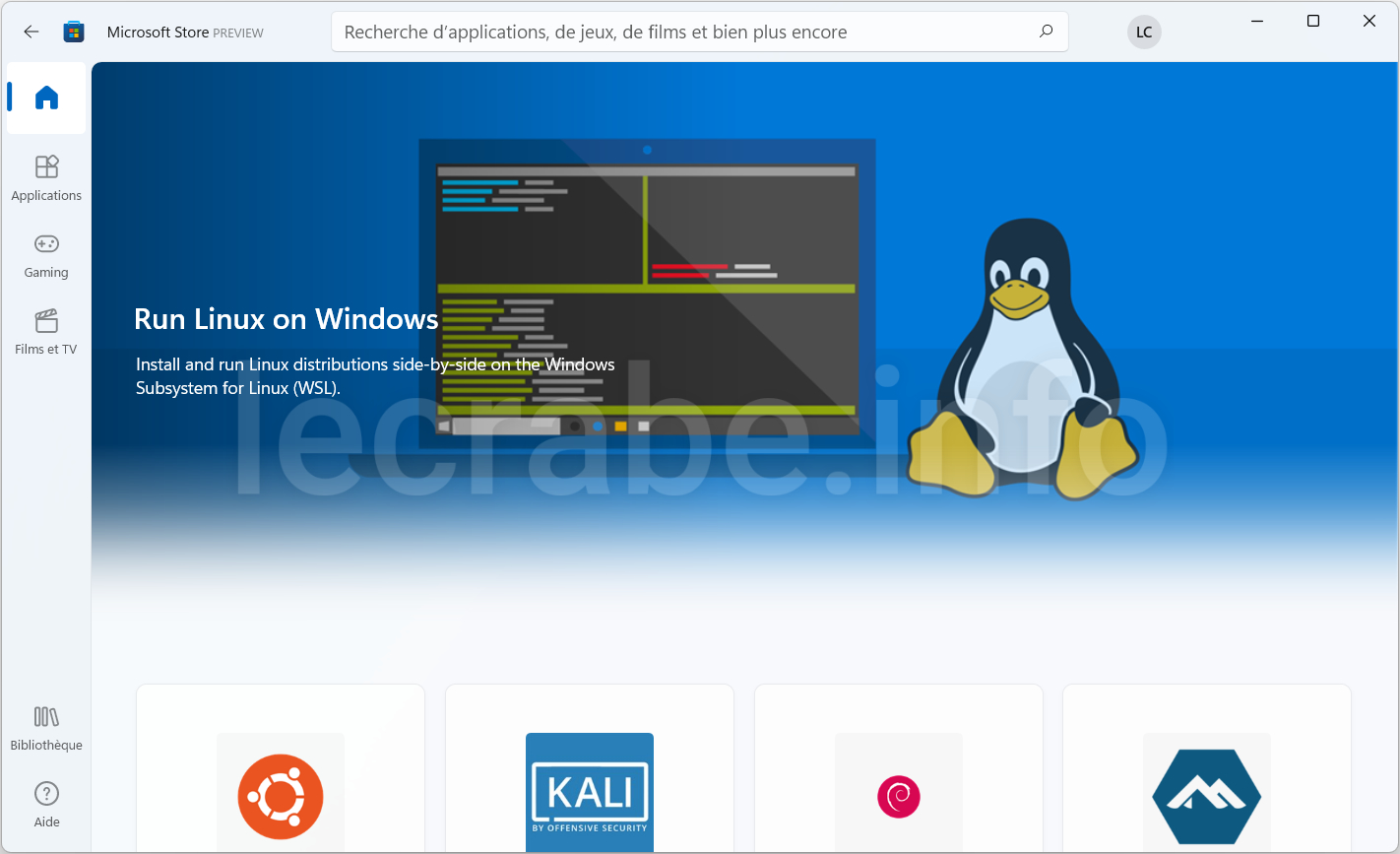Image resolution: width=1400 pixels, height=854 pixels.
Task: Open the Debian app card
Action: tap(899, 769)
